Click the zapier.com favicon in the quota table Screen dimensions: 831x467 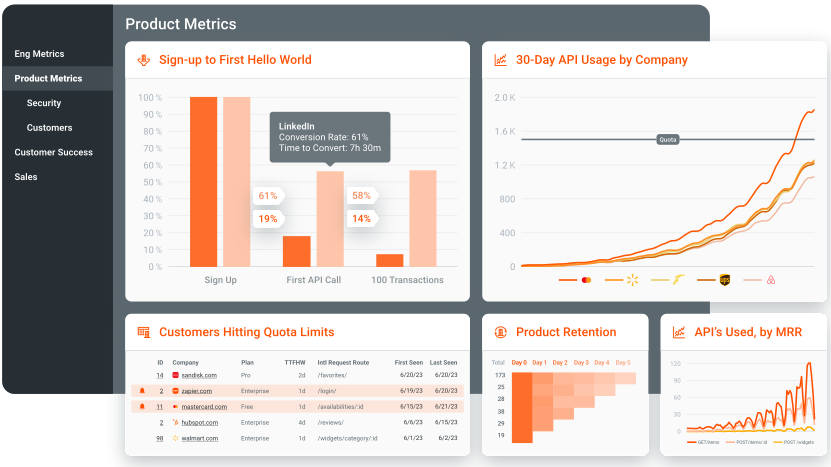(x=175, y=391)
